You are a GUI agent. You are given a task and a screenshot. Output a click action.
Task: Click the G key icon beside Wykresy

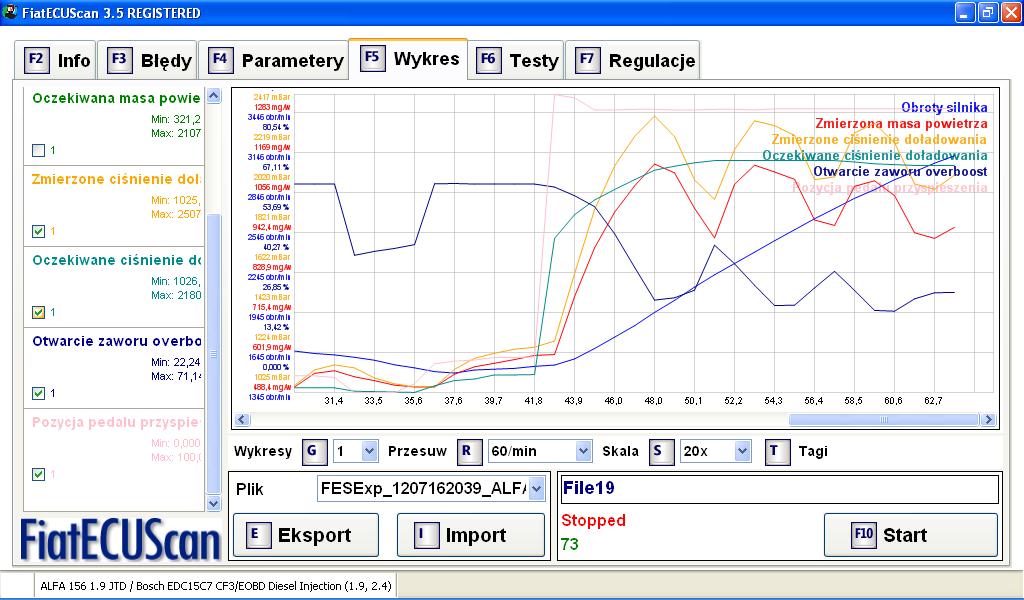point(314,451)
